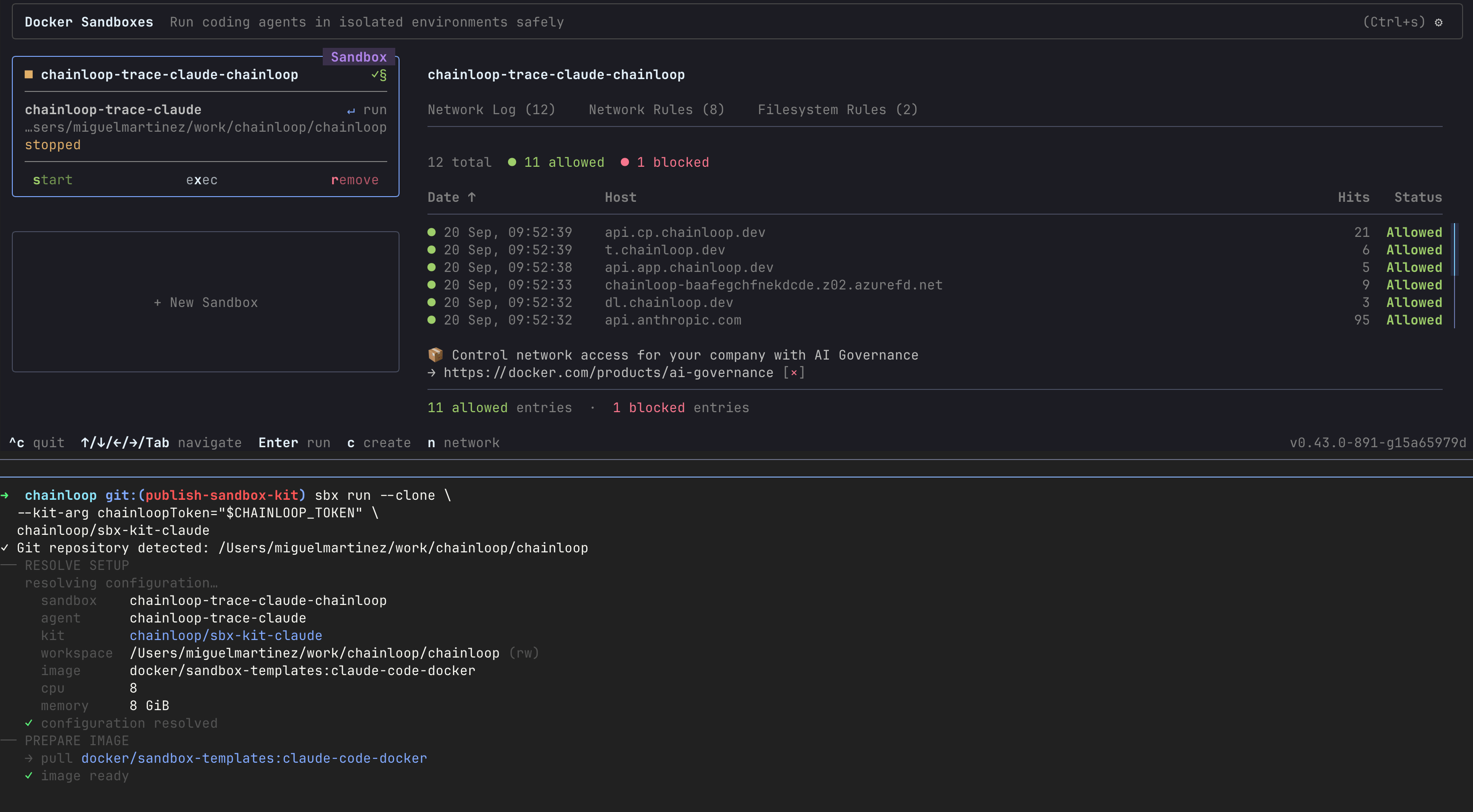Dismiss the AI Governance notice with [×]

click(x=794, y=372)
